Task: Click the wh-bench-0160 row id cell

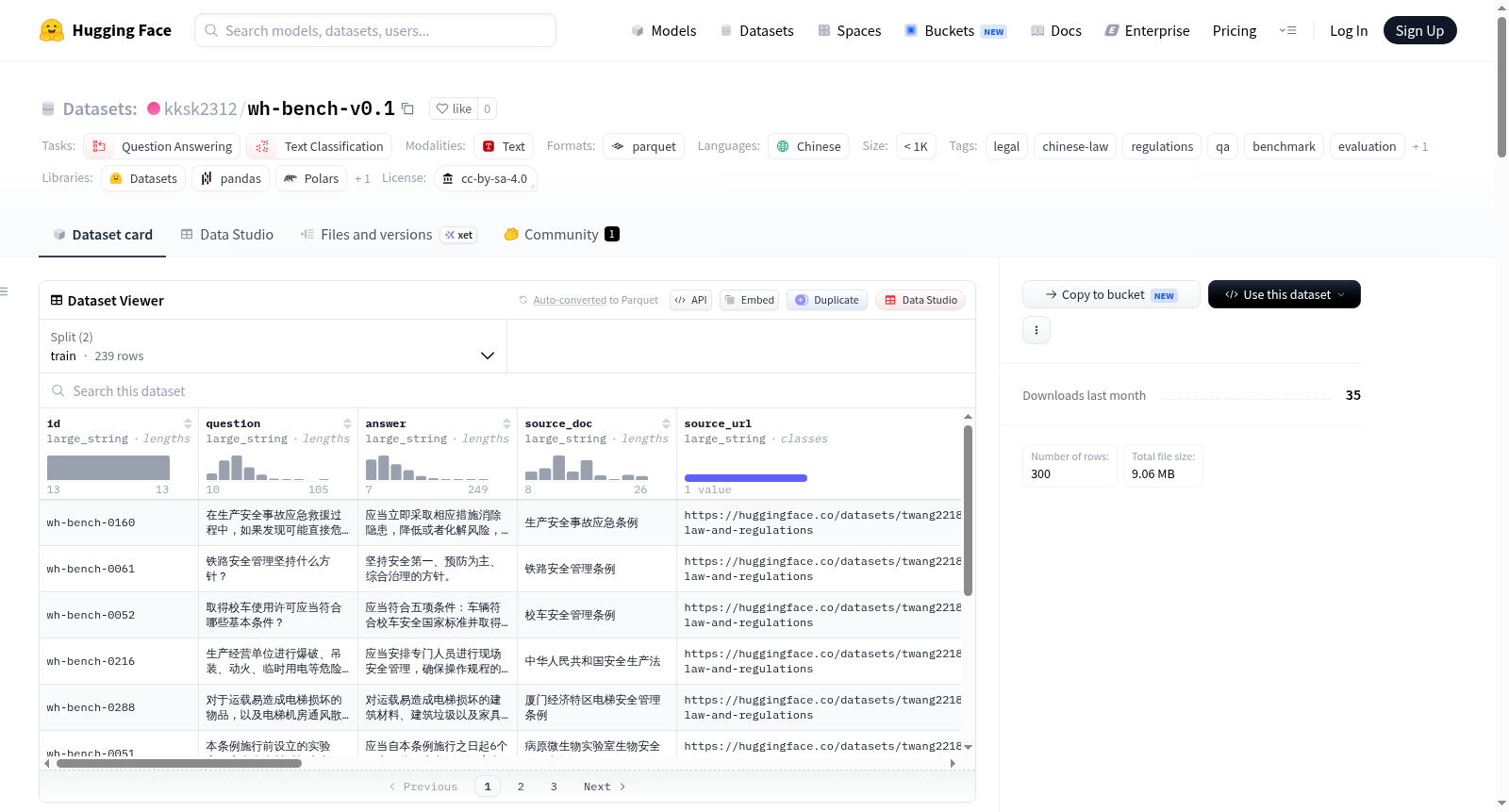Action: [x=119, y=522]
